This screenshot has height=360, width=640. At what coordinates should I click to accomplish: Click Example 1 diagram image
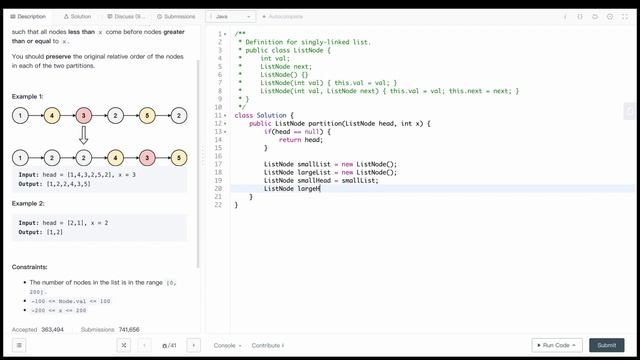100,137
